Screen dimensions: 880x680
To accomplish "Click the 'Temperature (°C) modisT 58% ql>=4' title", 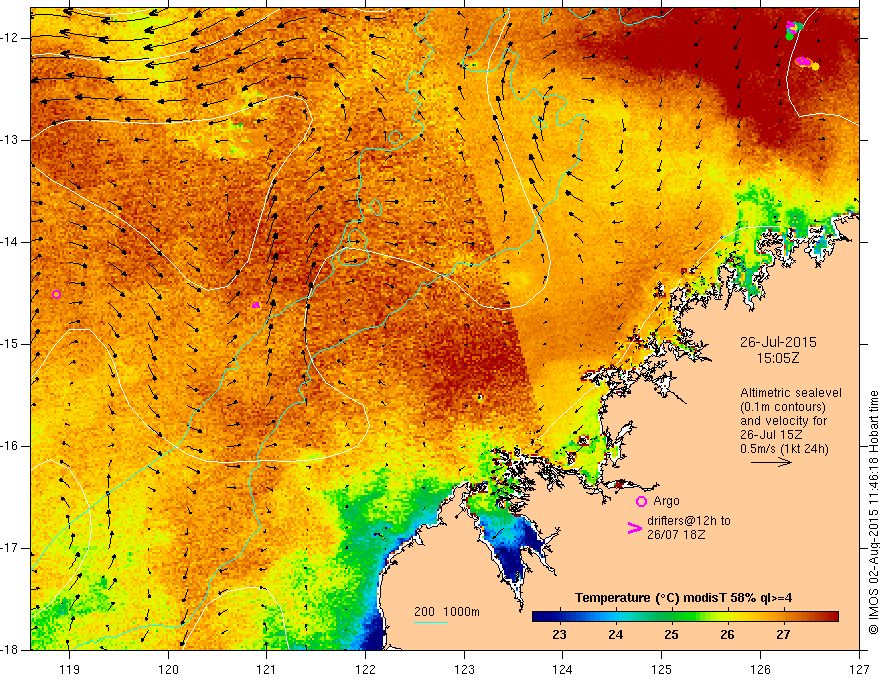I will [684, 598].
